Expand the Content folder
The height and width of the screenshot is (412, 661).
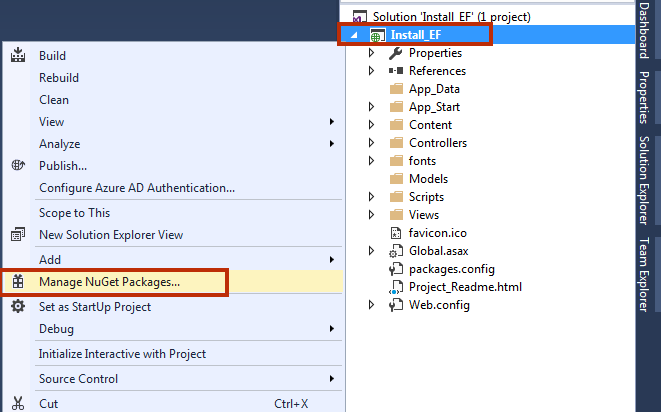(371, 124)
